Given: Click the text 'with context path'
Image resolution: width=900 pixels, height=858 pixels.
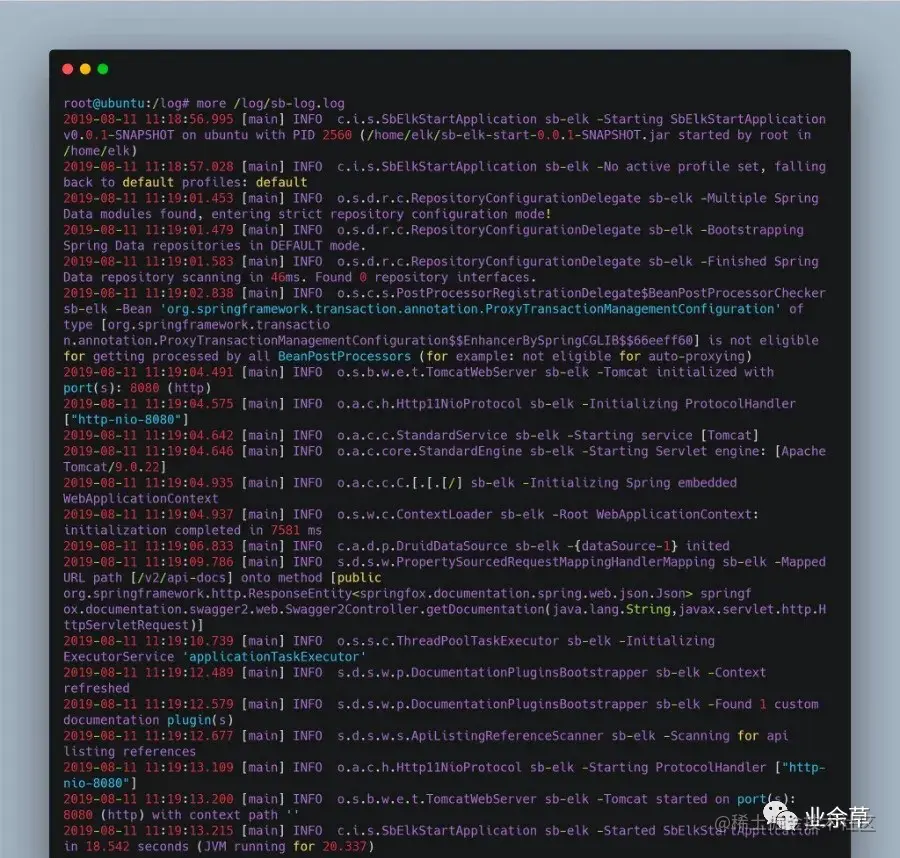Looking at the screenshot, I should (215, 815).
